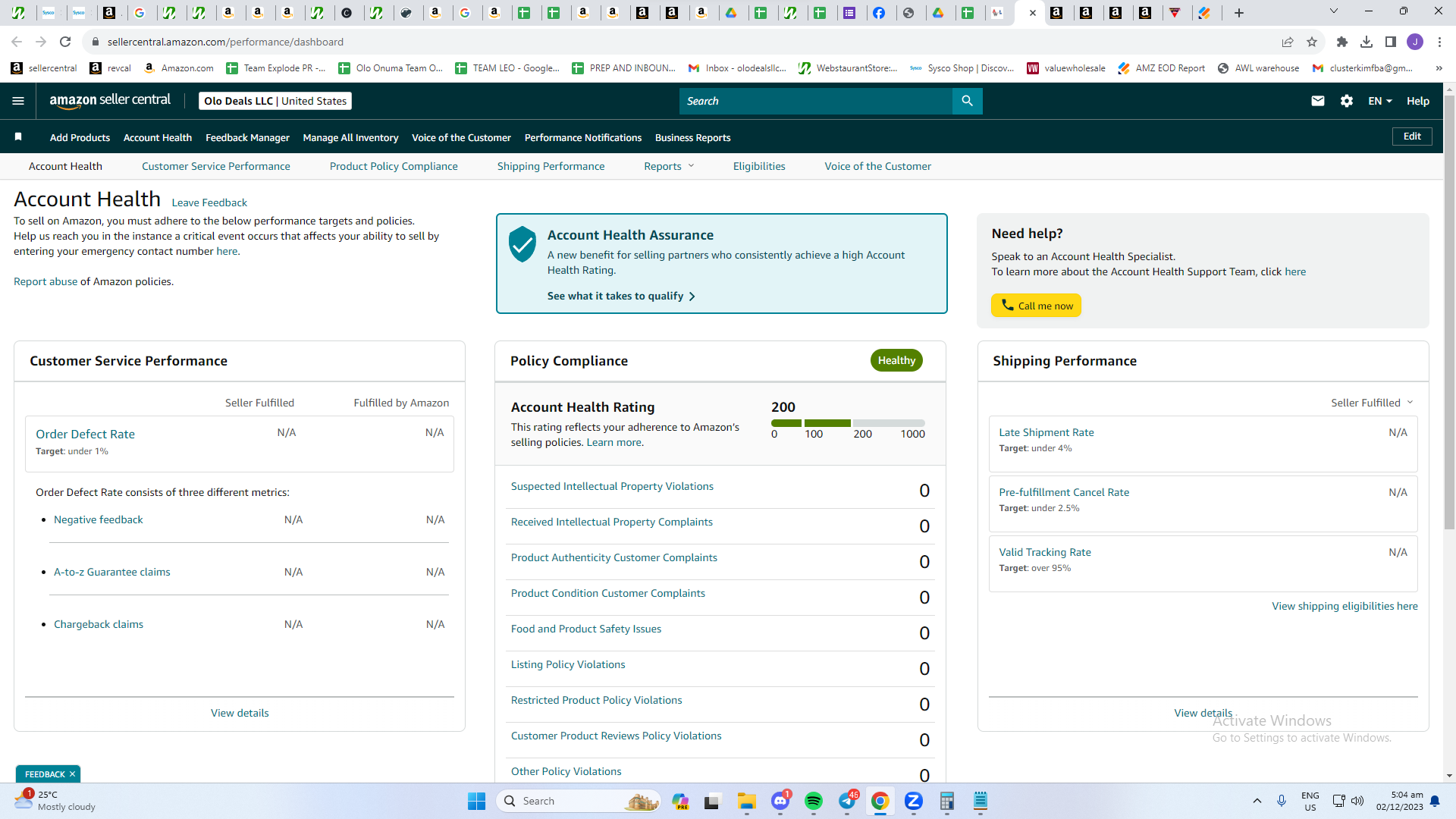Click the bookmark flag icon
1456x819 pixels.
(x=18, y=137)
